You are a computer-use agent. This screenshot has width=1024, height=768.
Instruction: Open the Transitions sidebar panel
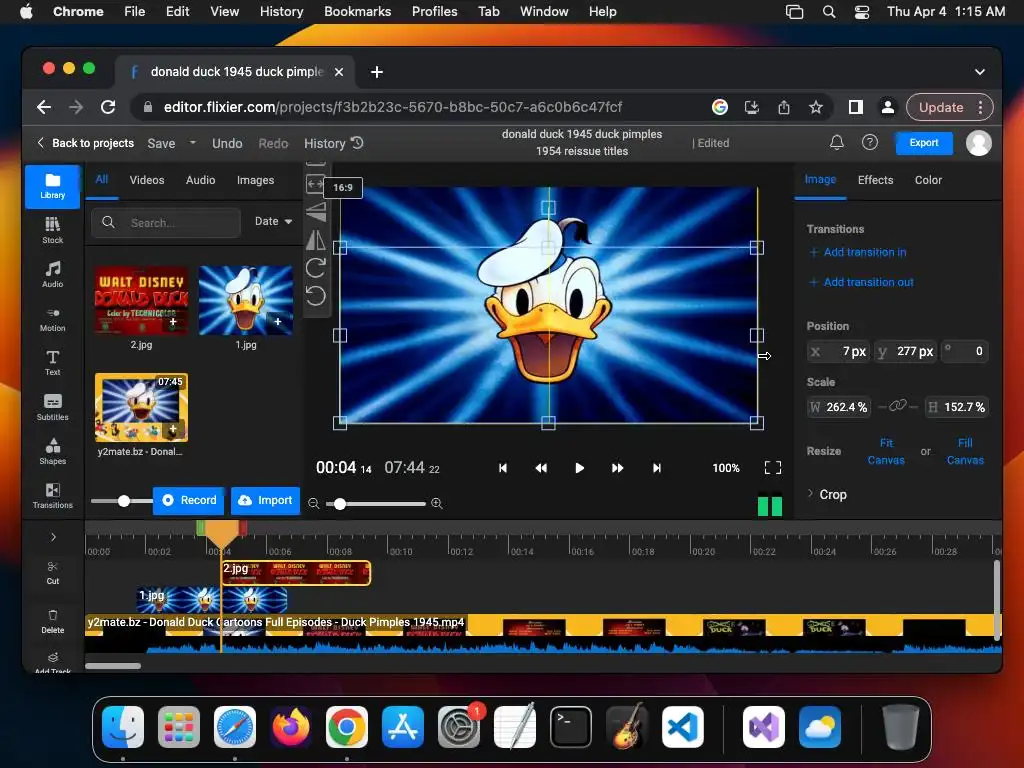pyautogui.click(x=52, y=495)
